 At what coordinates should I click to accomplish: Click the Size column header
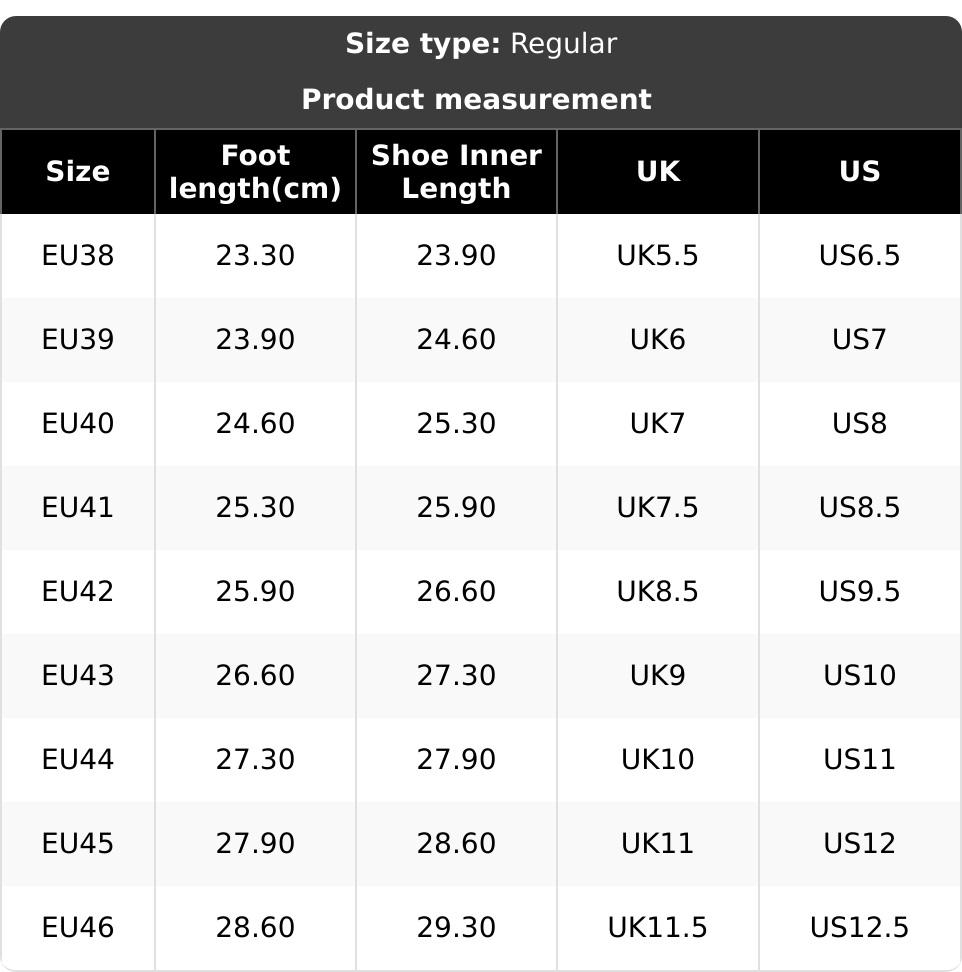(x=78, y=172)
